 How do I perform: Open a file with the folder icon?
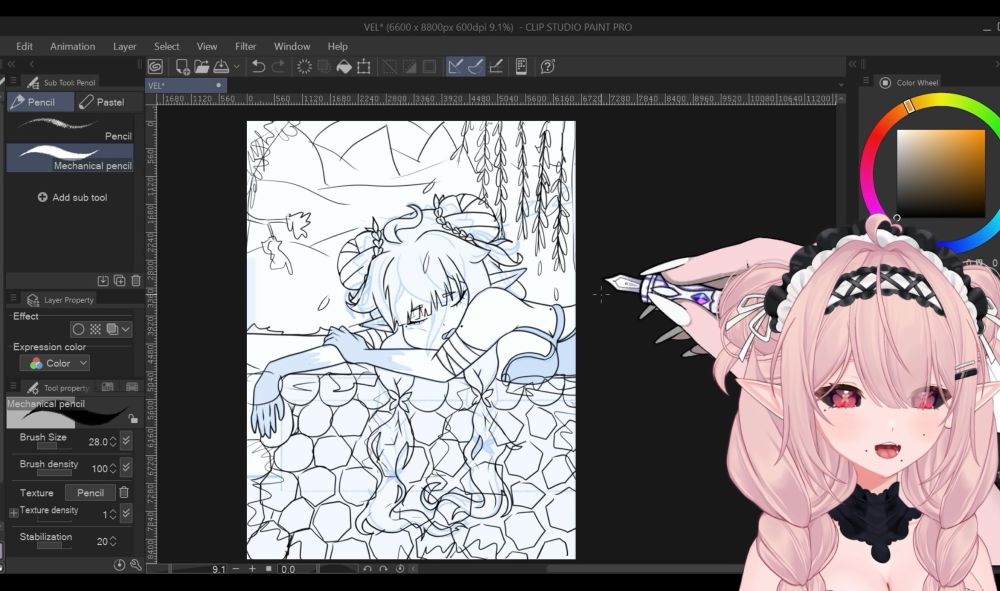[x=202, y=66]
